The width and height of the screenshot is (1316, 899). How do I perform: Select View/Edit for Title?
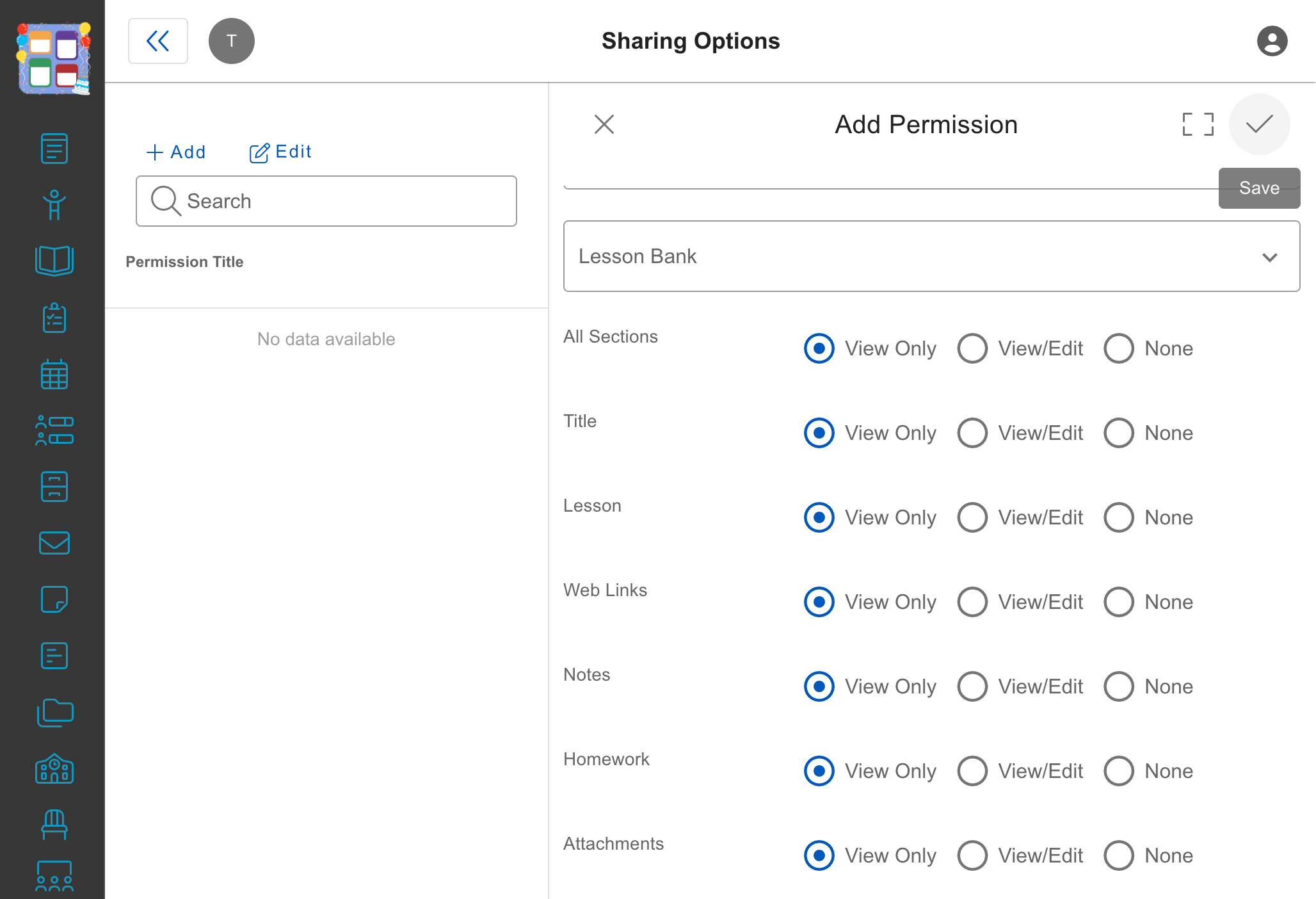point(972,433)
